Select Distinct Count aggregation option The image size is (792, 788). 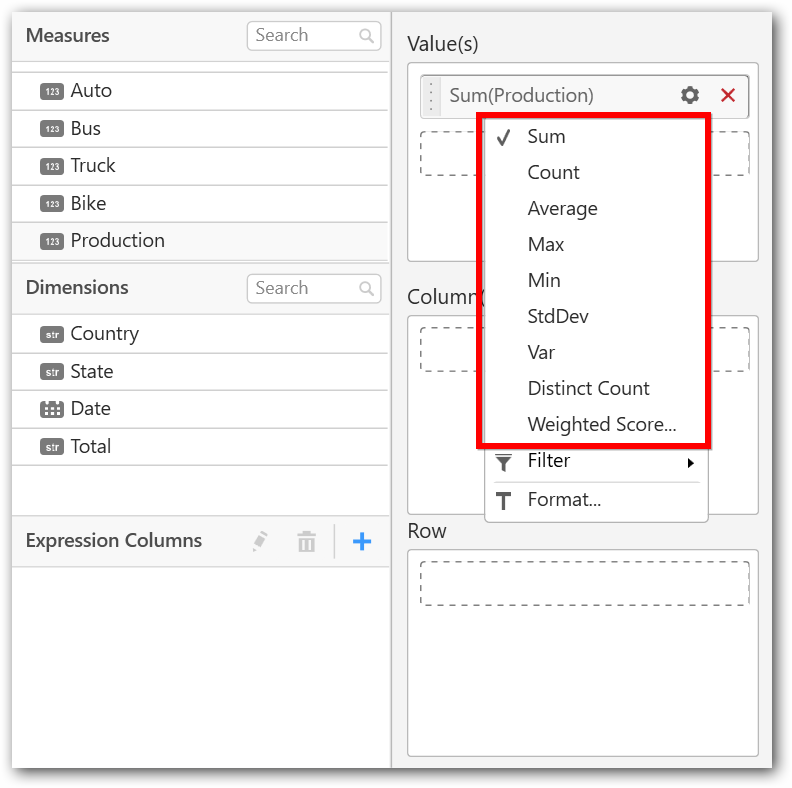click(588, 389)
